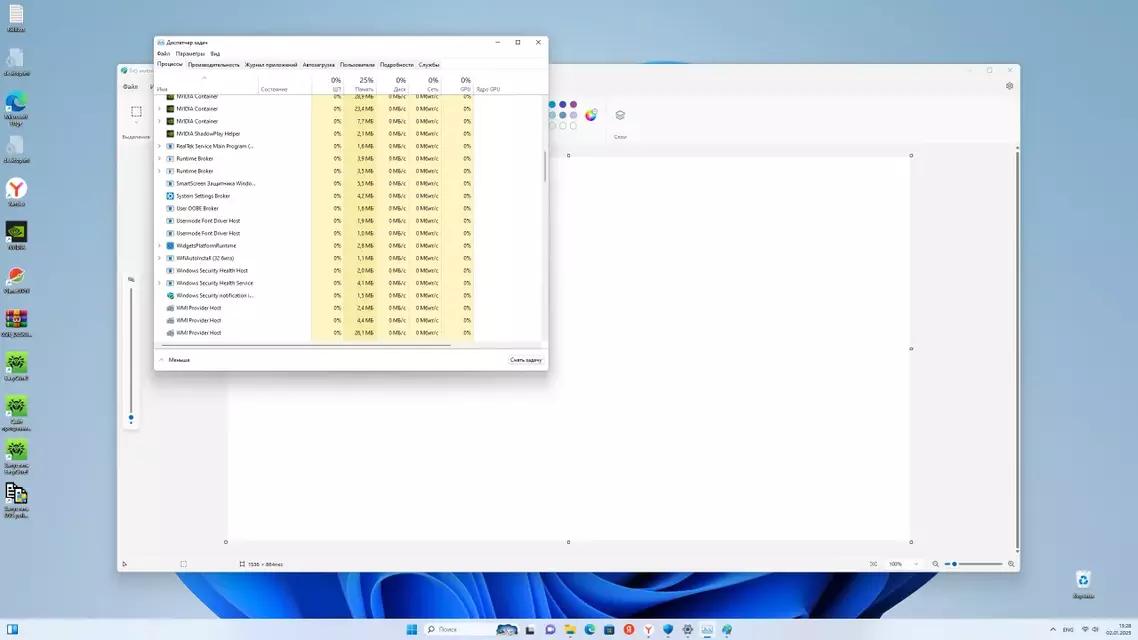Click the Снять задачу button
The width and height of the screenshot is (1138, 640).
[525, 360]
